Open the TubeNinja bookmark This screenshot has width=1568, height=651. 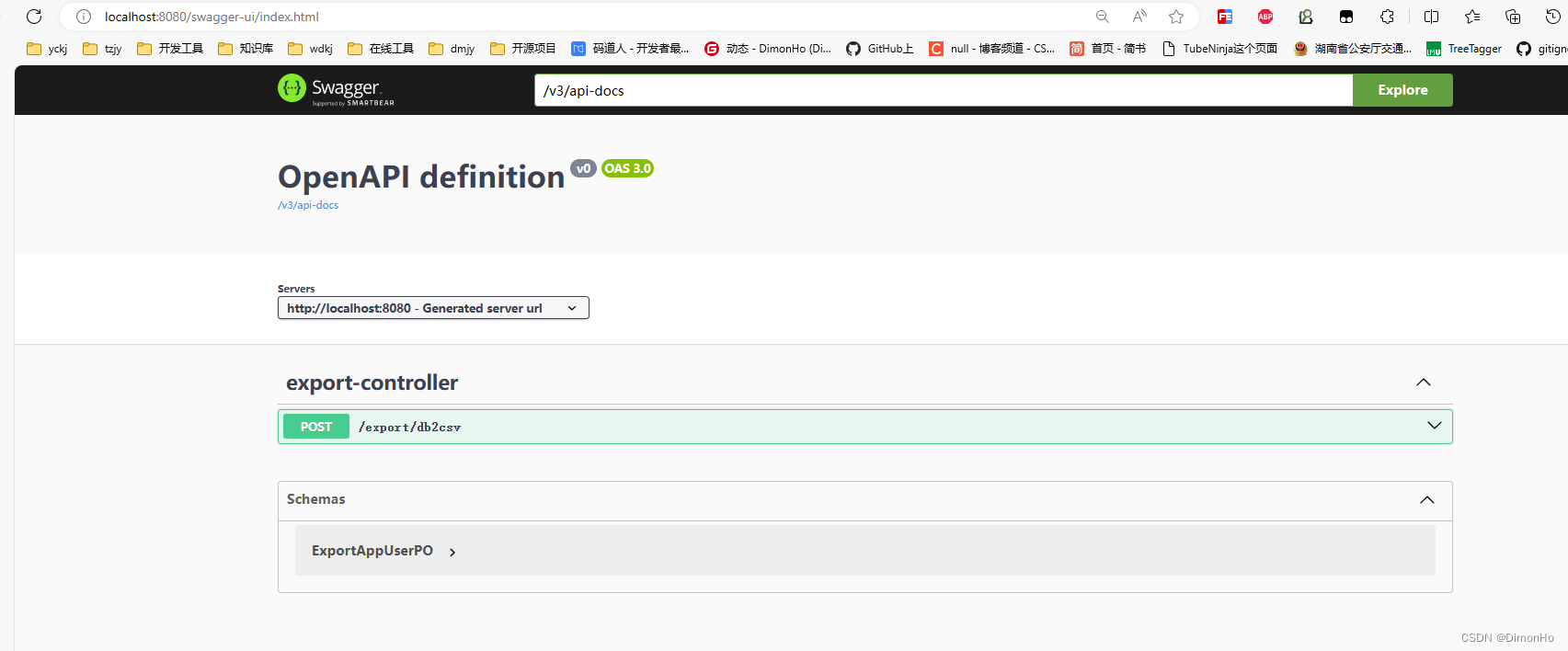[1219, 49]
